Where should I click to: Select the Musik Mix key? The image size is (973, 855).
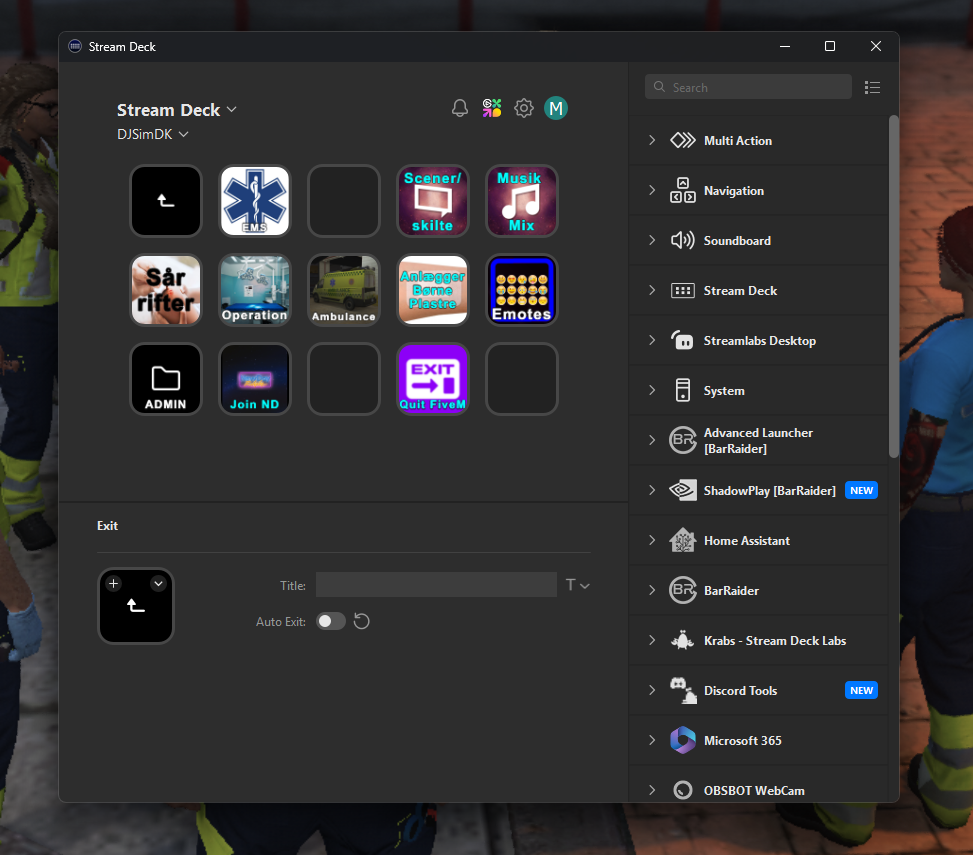click(521, 200)
